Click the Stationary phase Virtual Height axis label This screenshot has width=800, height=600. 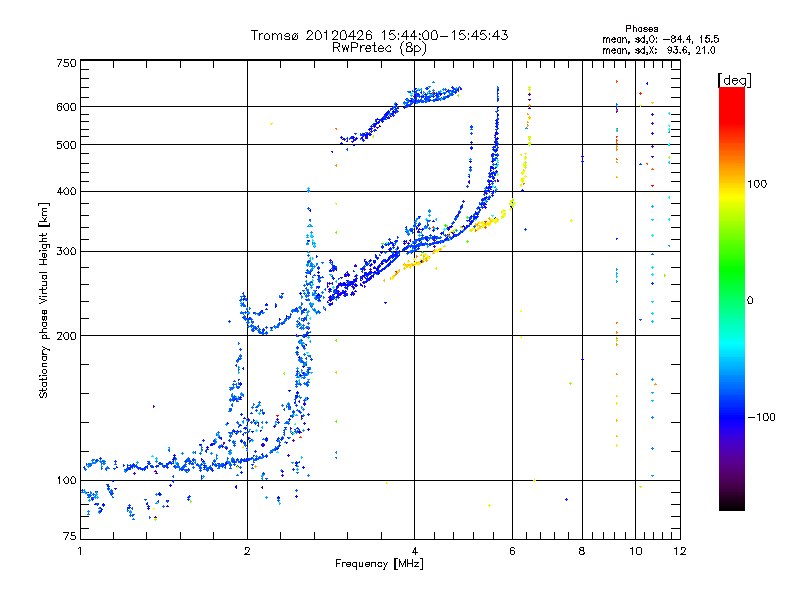coord(44,300)
